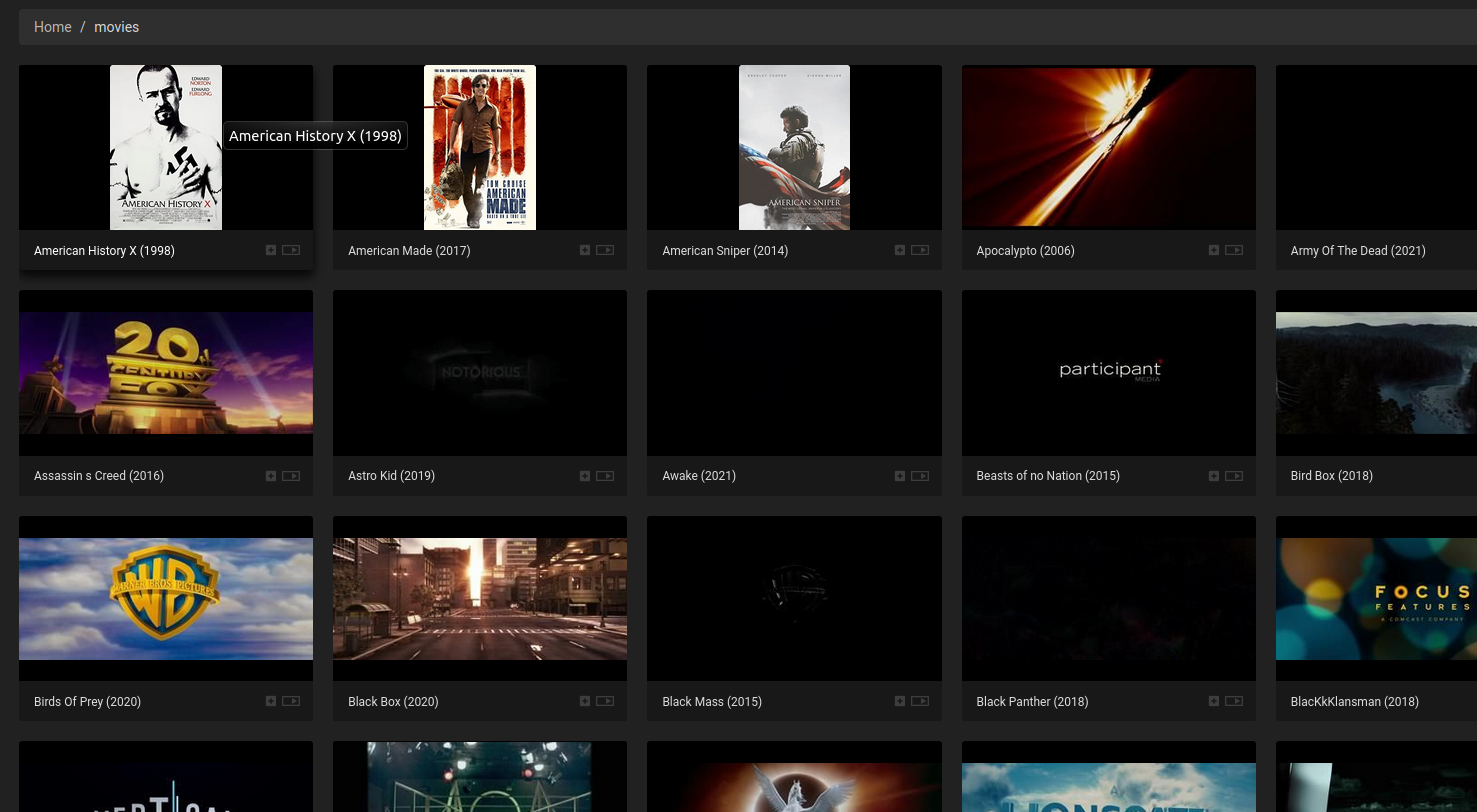Click the play icon on Black Box card
Screen dimensions: 1477x812
605,701
